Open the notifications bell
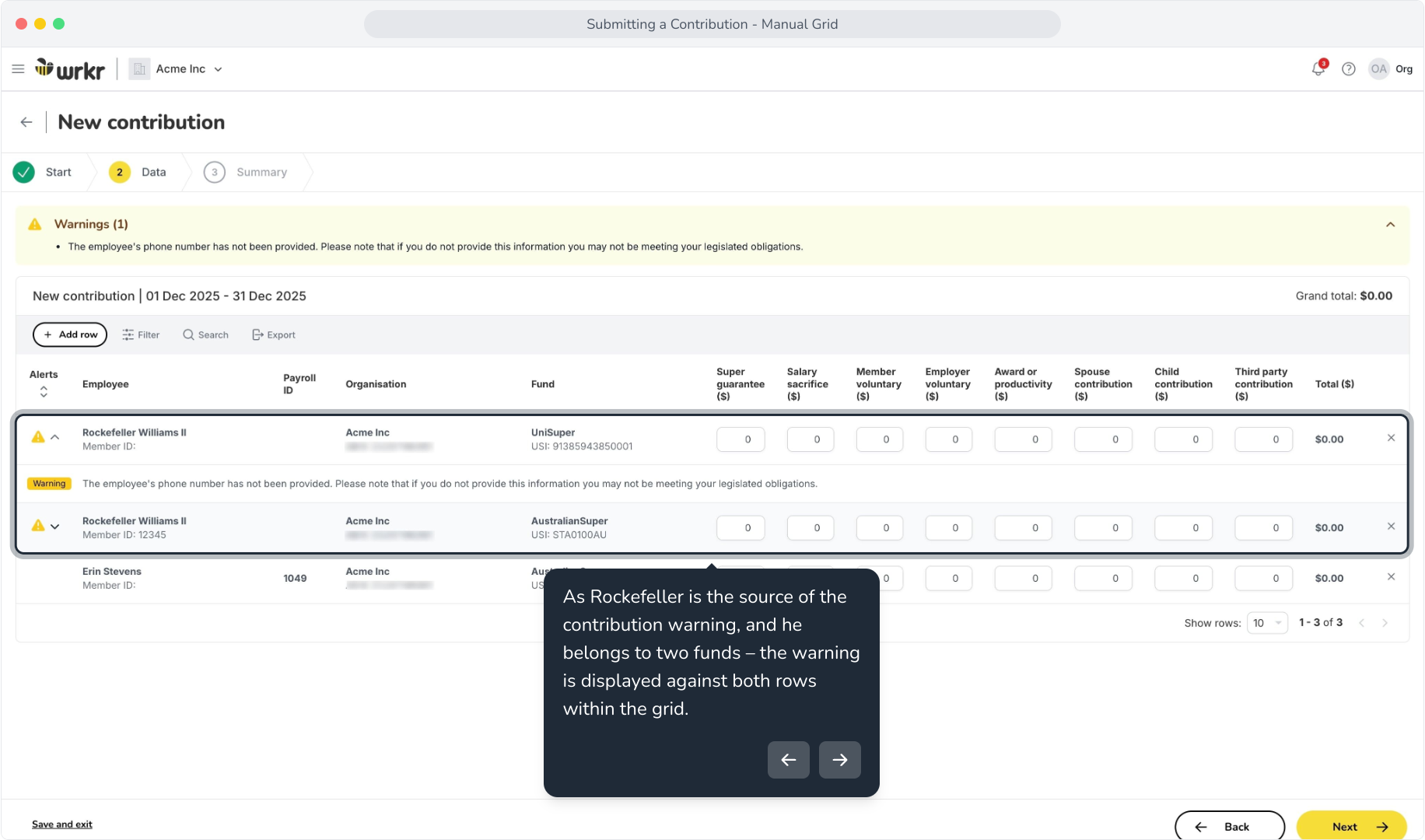1425x840 pixels. pyautogui.click(x=1318, y=68)
